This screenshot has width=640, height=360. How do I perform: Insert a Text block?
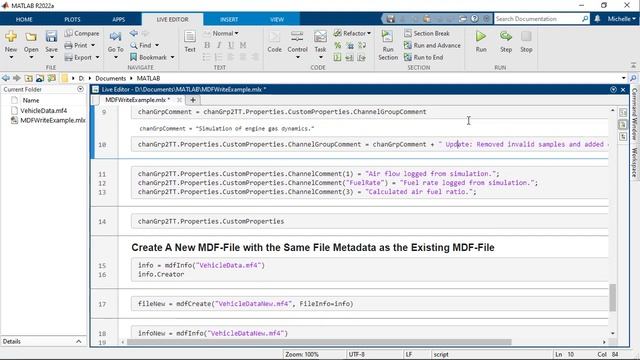pos(190,41)
